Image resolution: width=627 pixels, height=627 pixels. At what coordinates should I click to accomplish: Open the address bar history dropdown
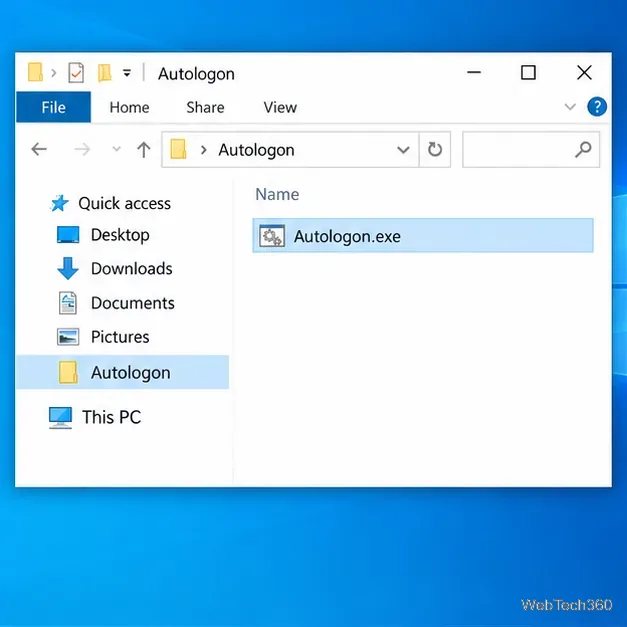coord(403,150)
